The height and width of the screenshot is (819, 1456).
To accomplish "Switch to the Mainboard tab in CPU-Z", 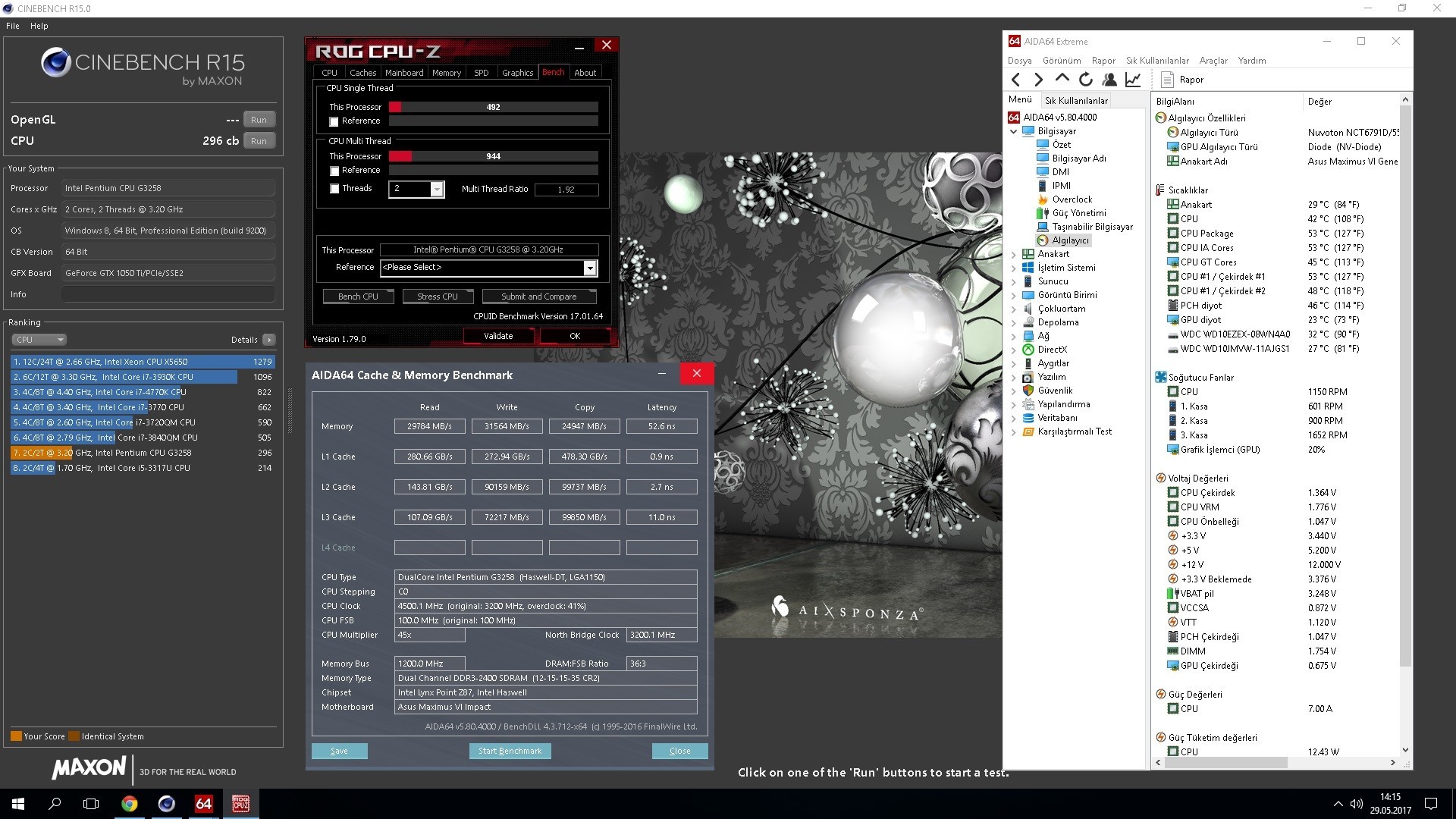I will pyautogui.click(x=404, y=73).
